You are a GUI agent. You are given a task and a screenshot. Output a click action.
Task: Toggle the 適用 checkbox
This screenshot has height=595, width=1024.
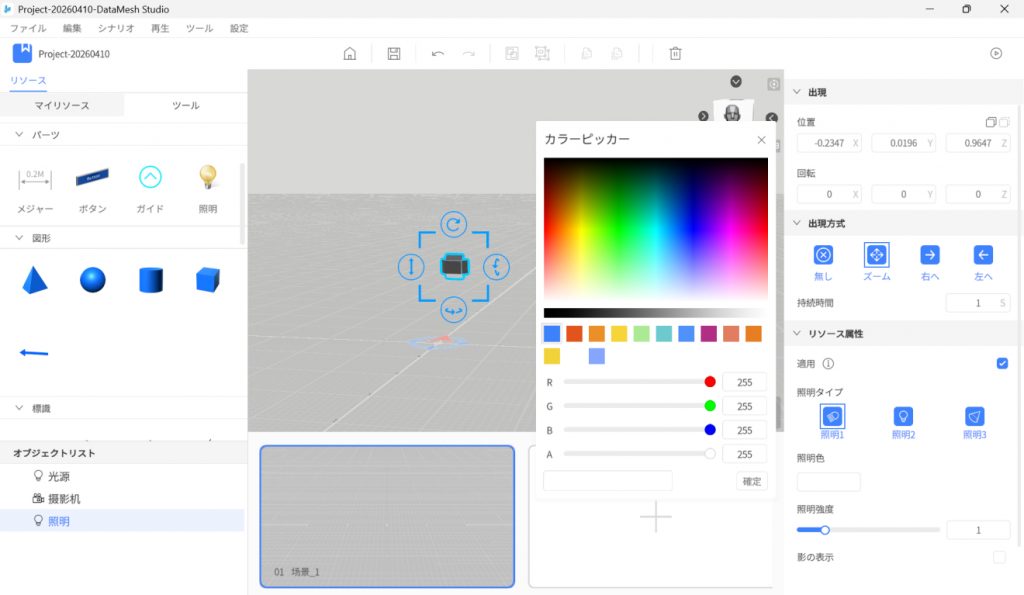pyautogui.click(x=1002, y=363)
